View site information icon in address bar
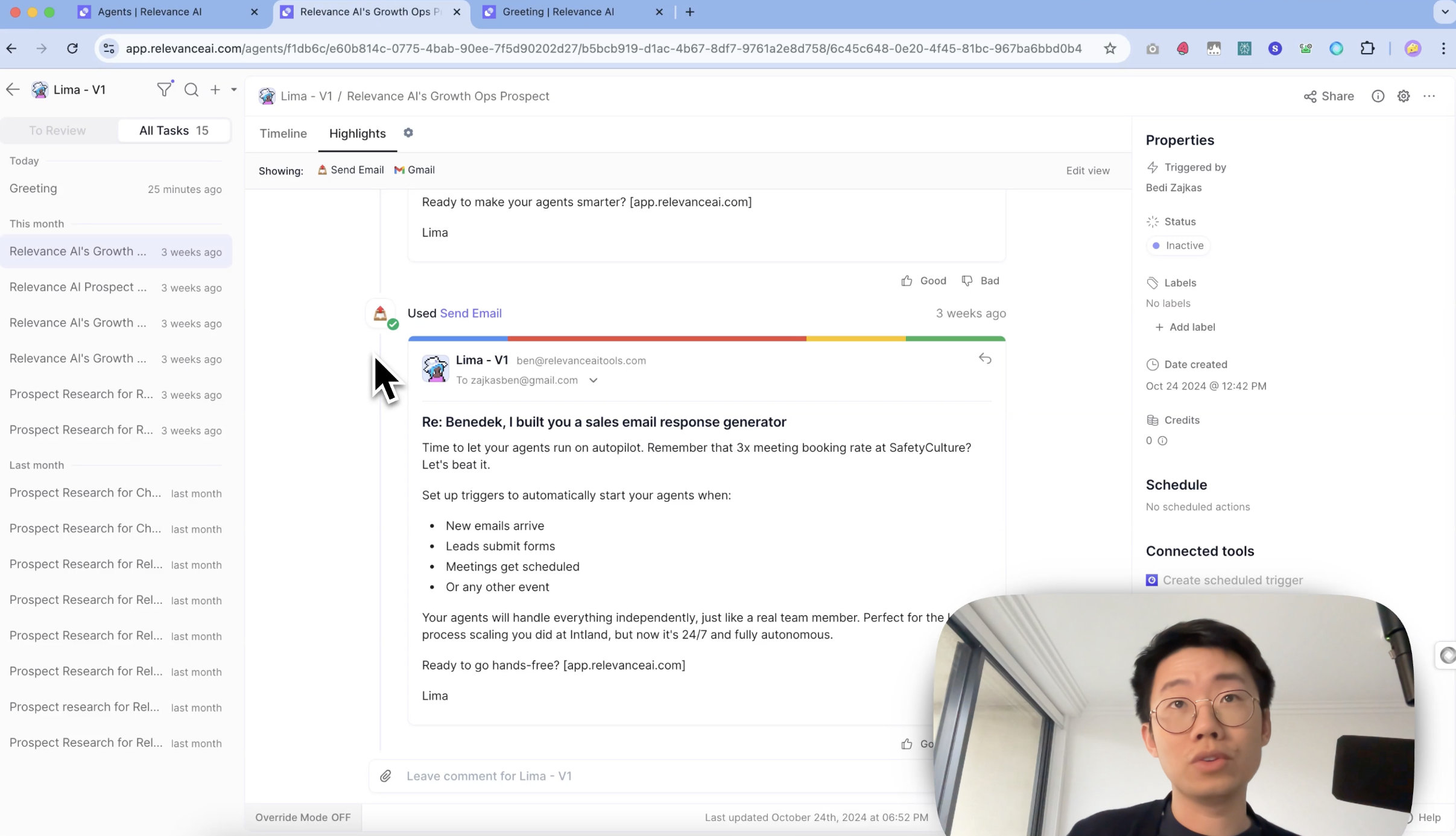Viewport: 1456px width, 836px height. click(x=109, y=48)
